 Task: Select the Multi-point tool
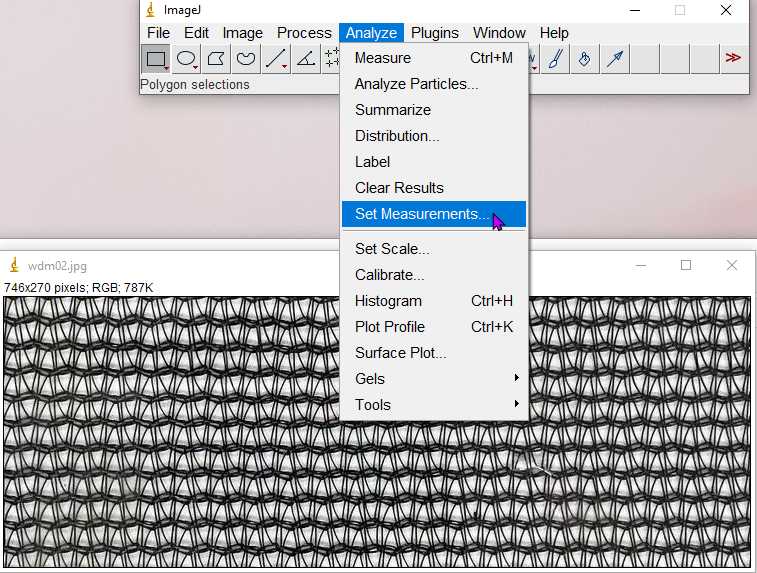point(332,59)
